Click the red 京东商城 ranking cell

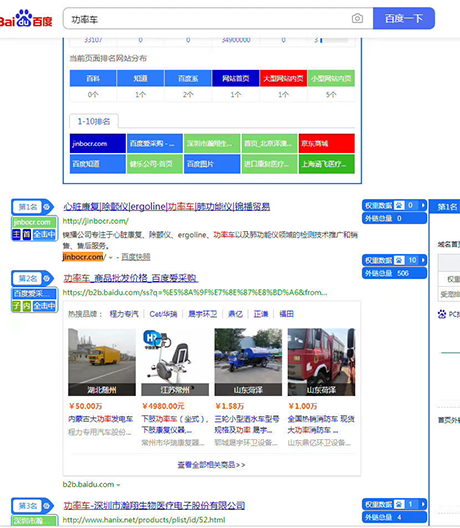click(x=326, y=143)
